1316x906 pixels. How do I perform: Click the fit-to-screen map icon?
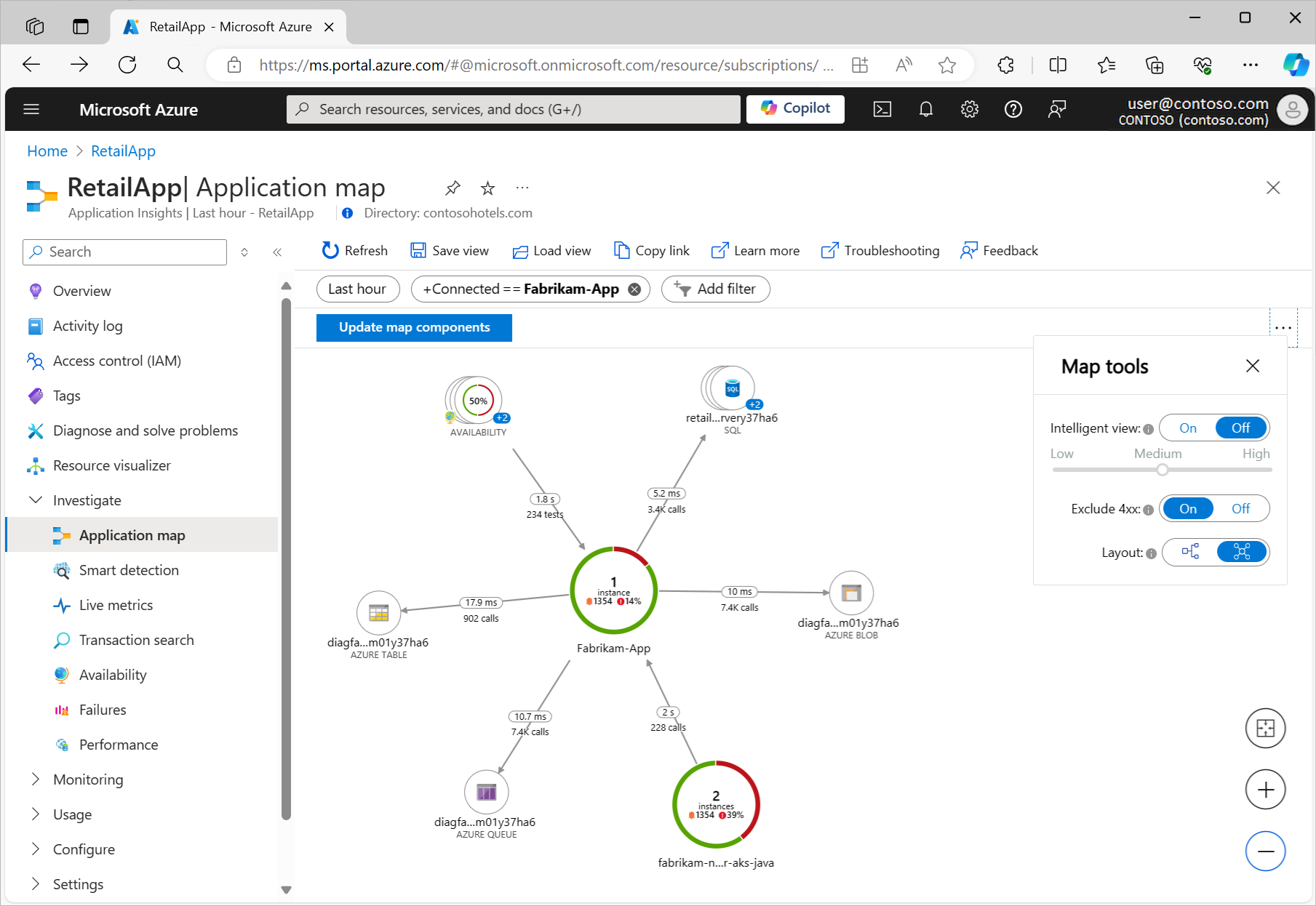click(x=1265, y=728)
